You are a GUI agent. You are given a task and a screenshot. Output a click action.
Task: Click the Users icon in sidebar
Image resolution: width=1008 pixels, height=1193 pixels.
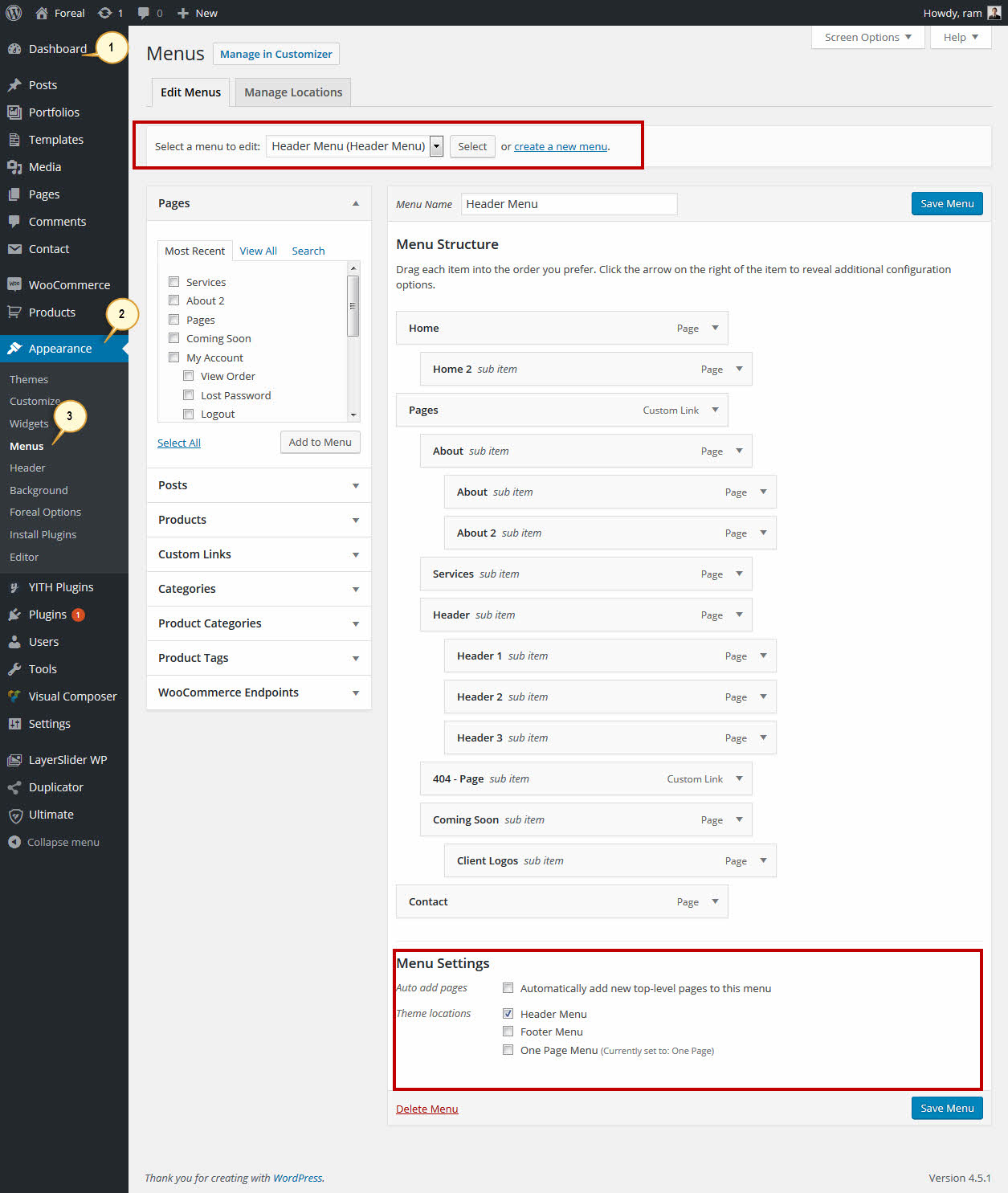pos(14,642)
